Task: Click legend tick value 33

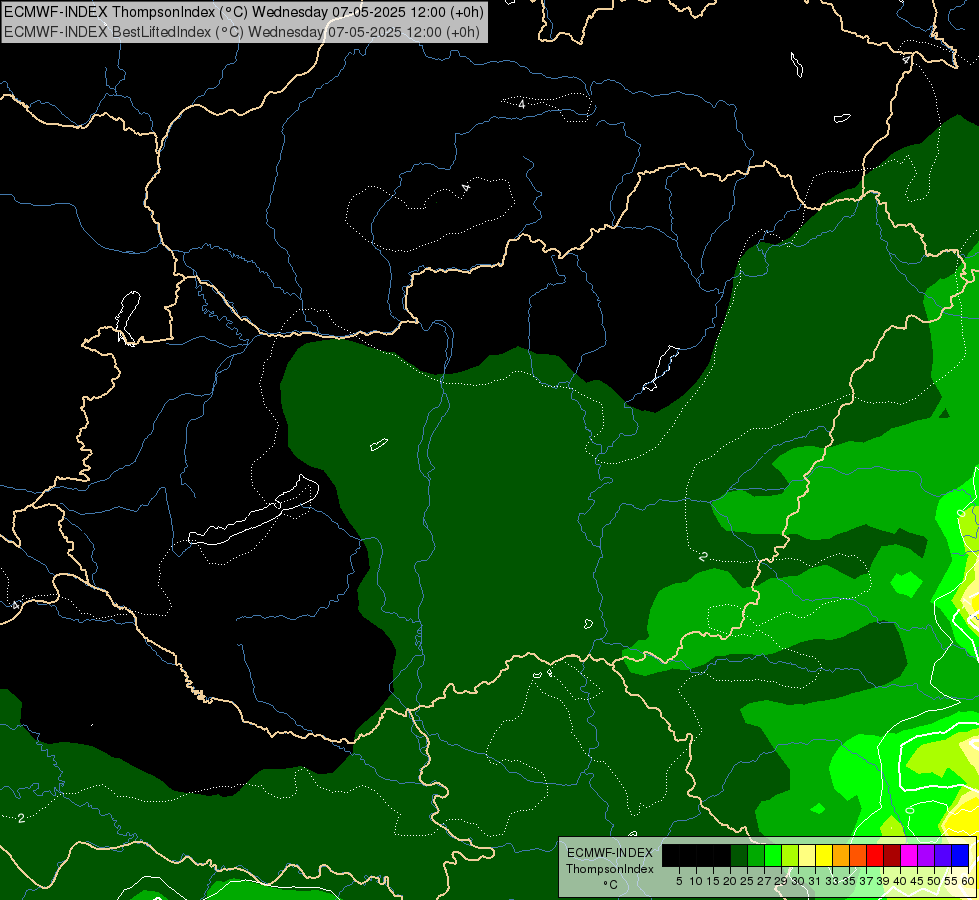Action: [832, 881]
